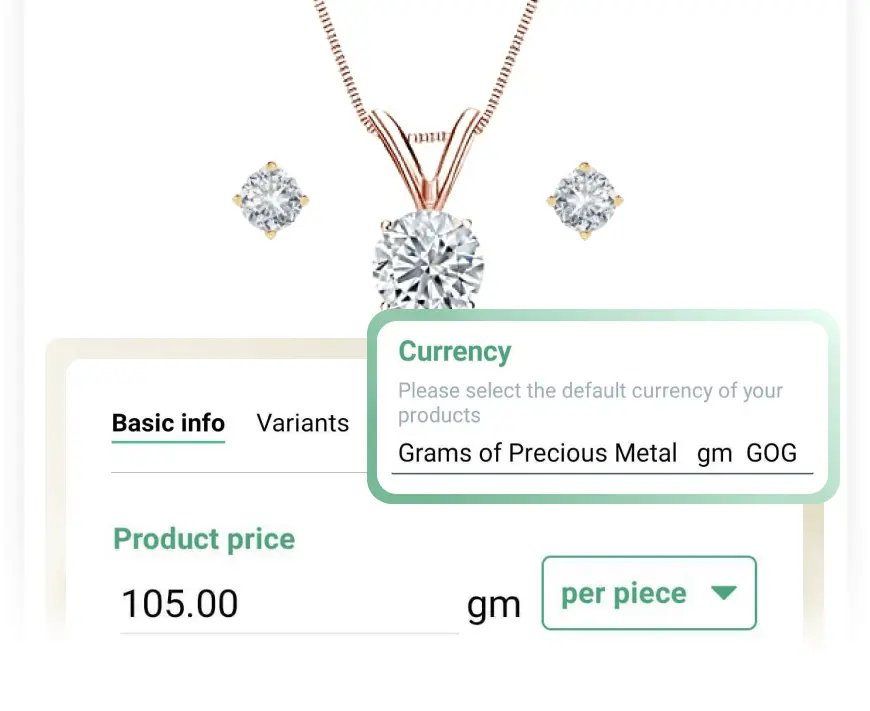Select the Grams of Precious Metal currency field
The height and width of the screenshot is (711, 870).
click(602, 455)
